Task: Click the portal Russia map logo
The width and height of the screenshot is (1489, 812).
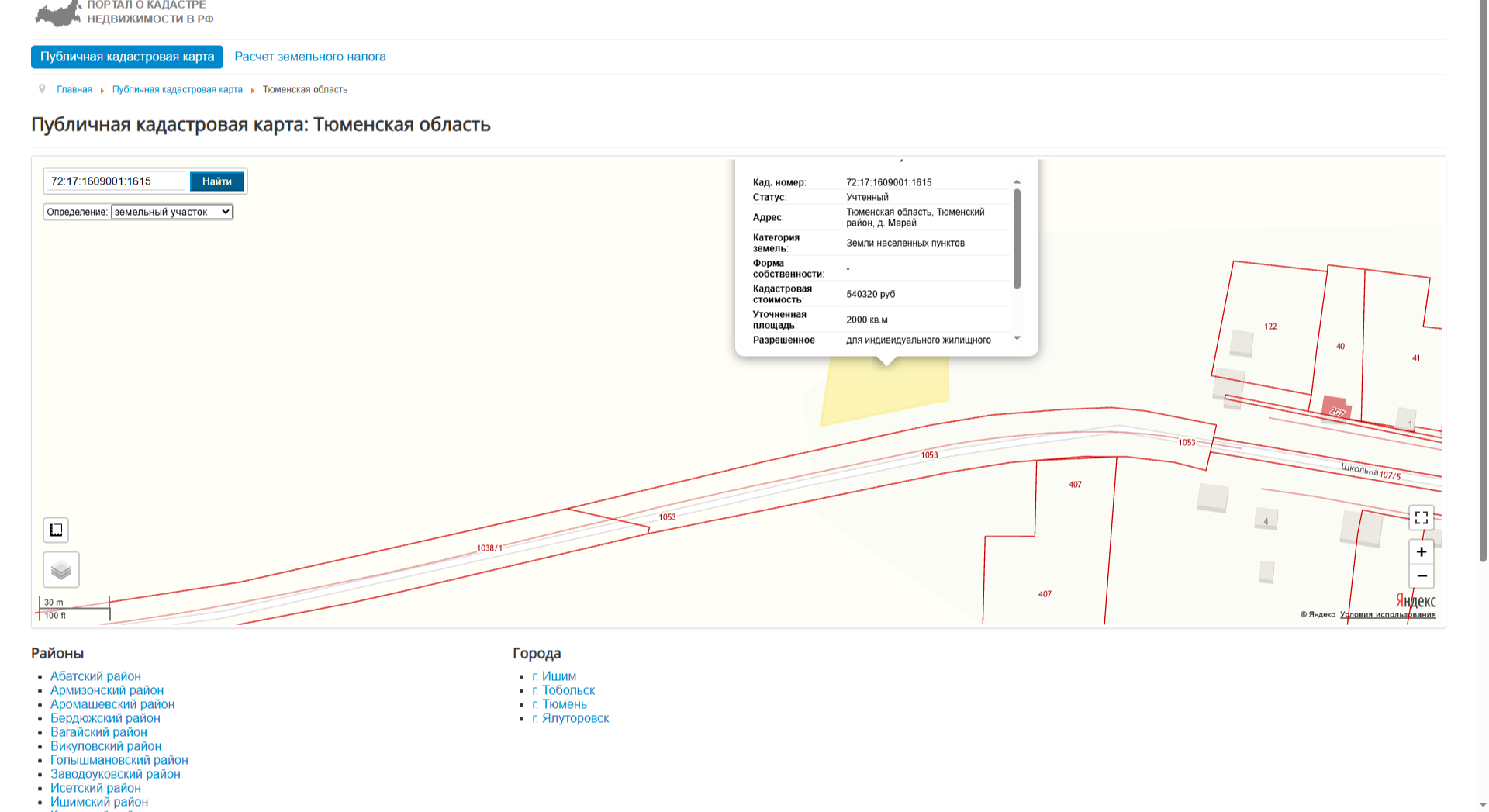Action: tap(59, 13)
